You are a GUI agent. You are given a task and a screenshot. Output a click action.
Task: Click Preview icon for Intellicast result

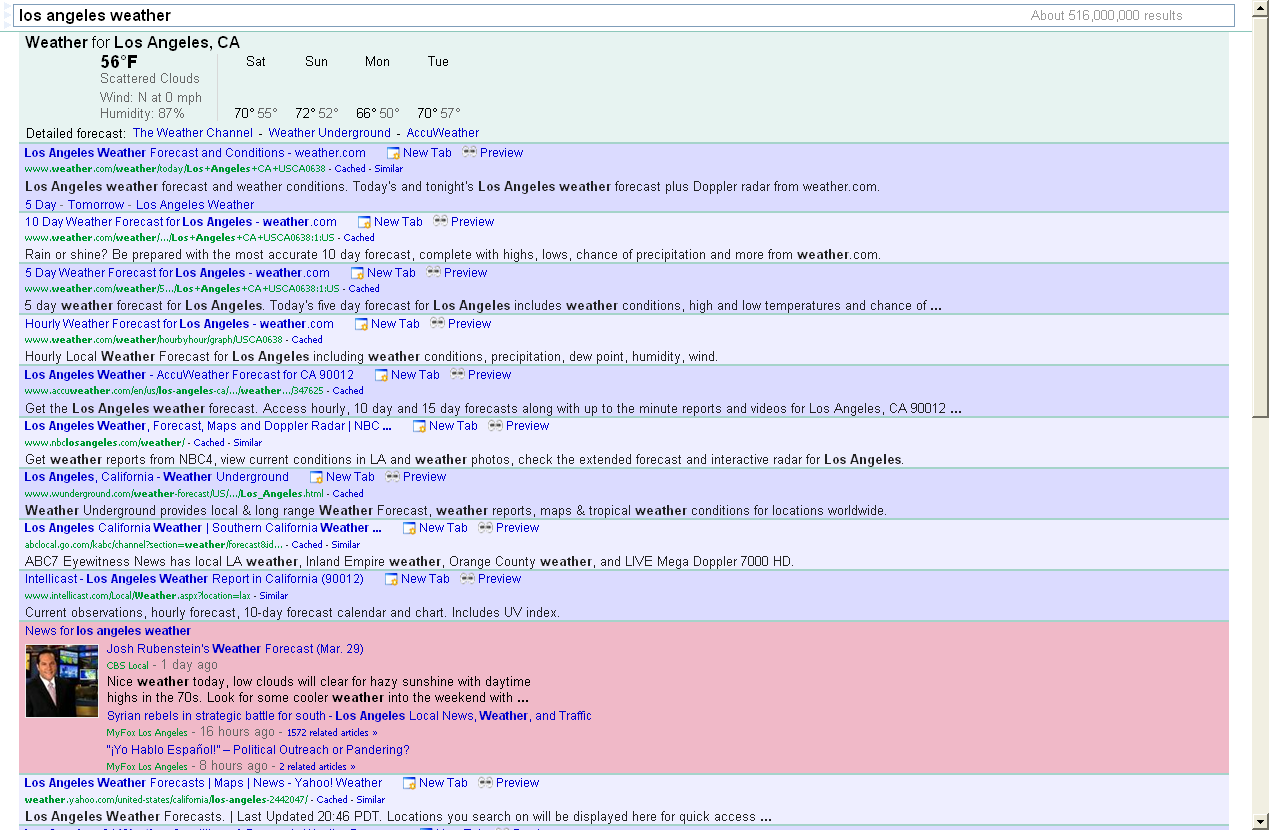pos(467,579)
